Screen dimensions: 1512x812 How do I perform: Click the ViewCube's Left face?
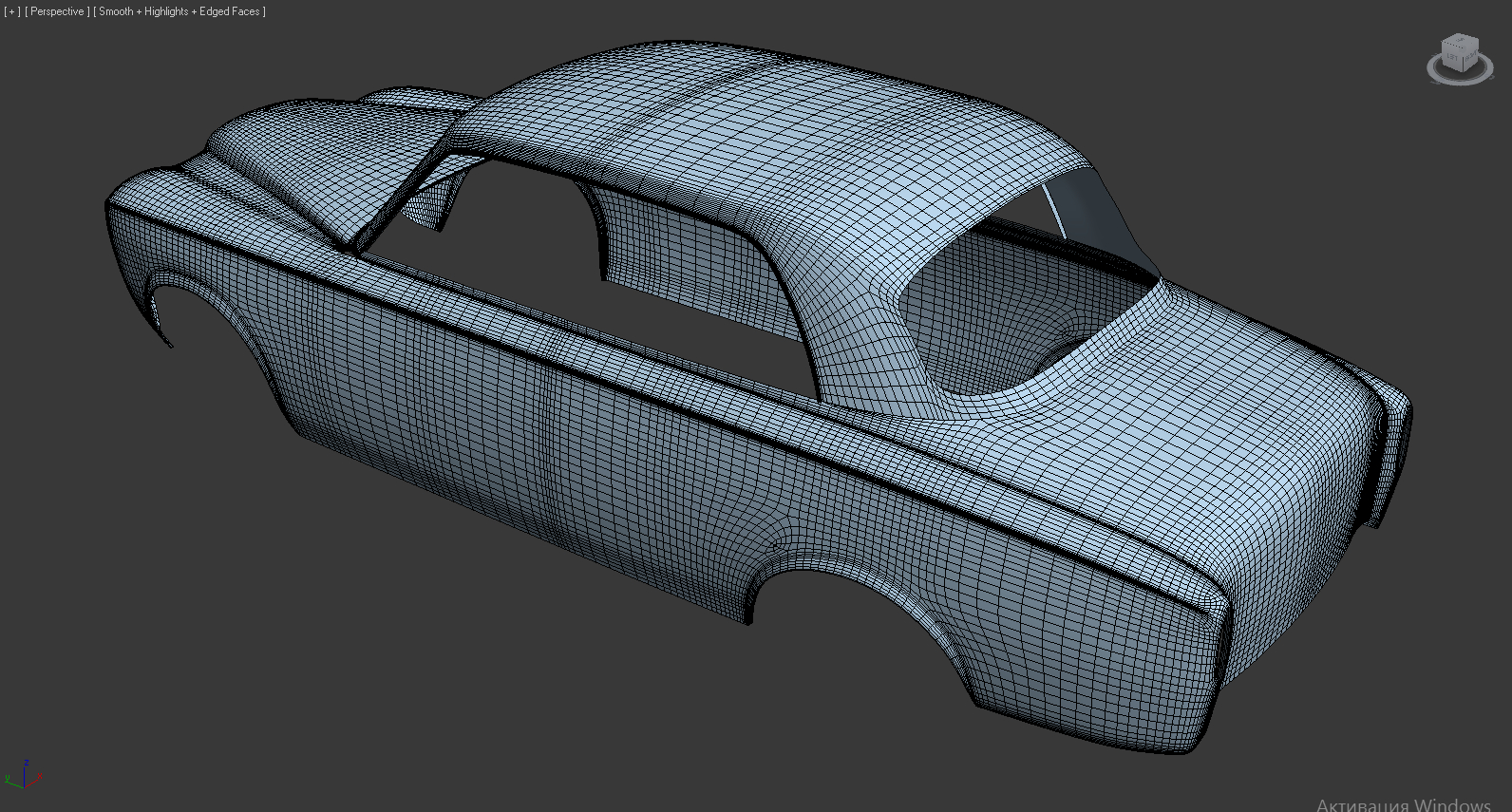[x=1452, y=59]
